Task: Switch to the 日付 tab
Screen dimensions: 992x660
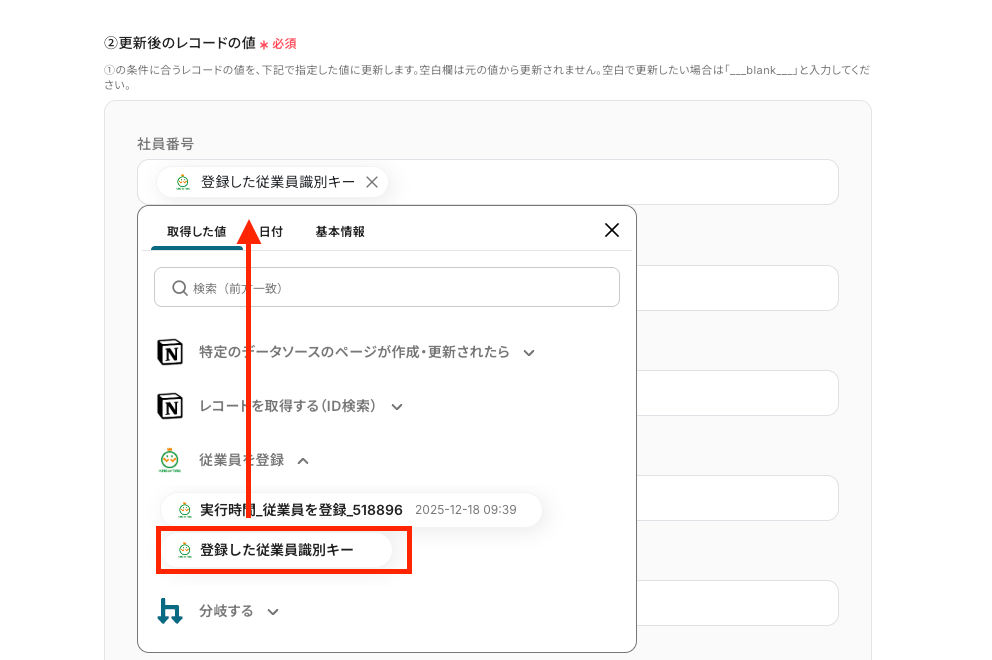Action: point(271,232)
